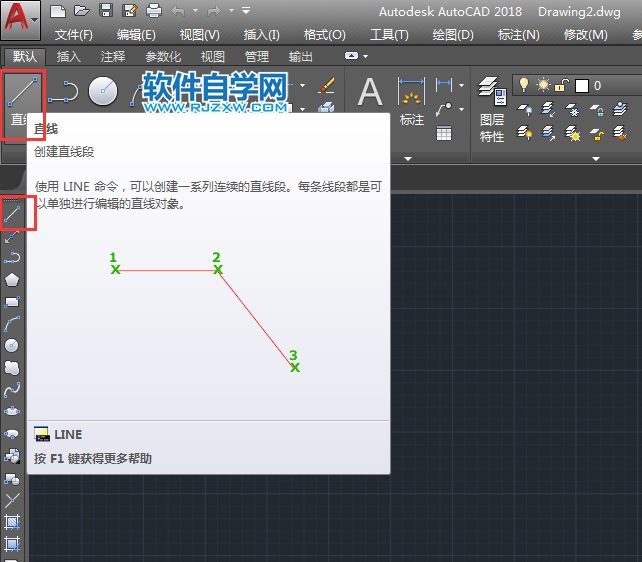This screenshot has width=642, height=562.
Task: Select the Ellipse Arc tool
Action: click(12, 433)
